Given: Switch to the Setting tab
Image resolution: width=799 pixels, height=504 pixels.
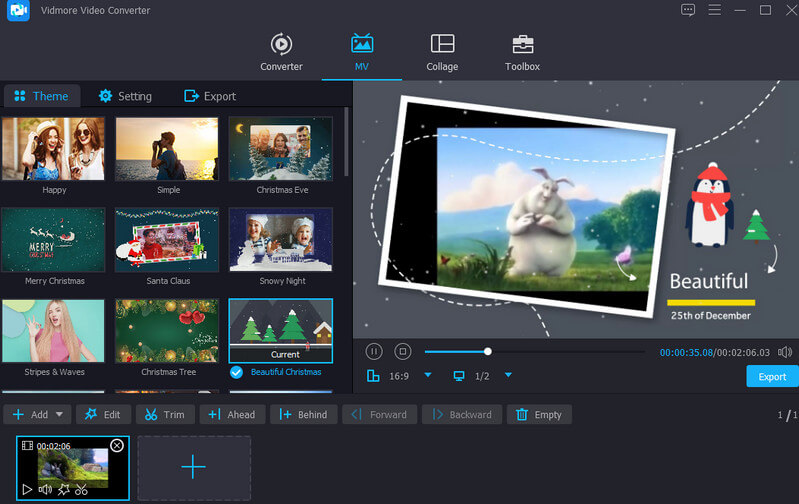Looking at the screenshot, I should tap(125, 96).
